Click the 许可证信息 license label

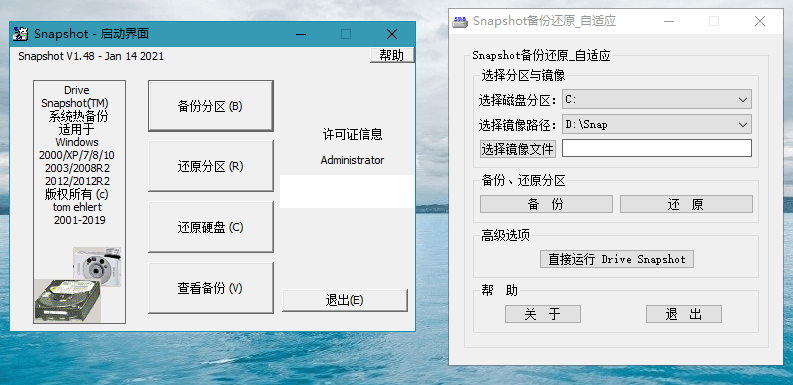click(353, 135)
